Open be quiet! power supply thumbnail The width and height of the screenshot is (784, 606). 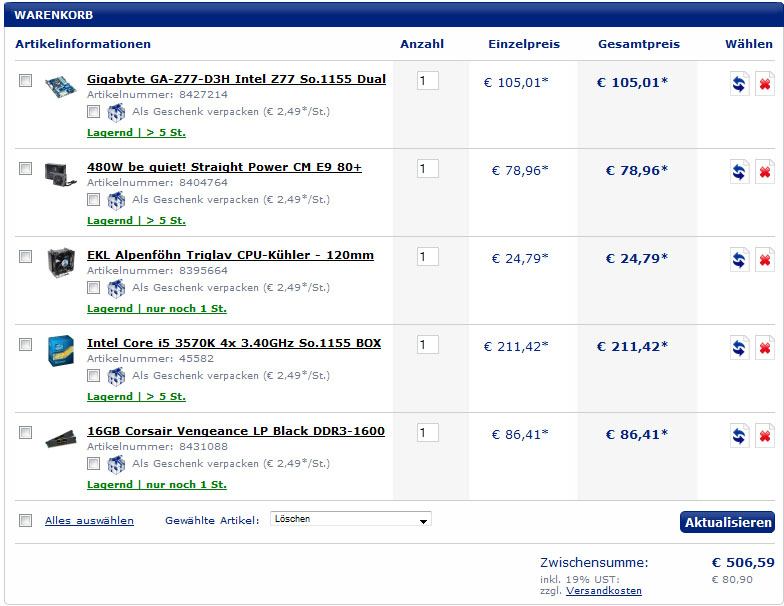pyautogui.click(x=60, y=174)
